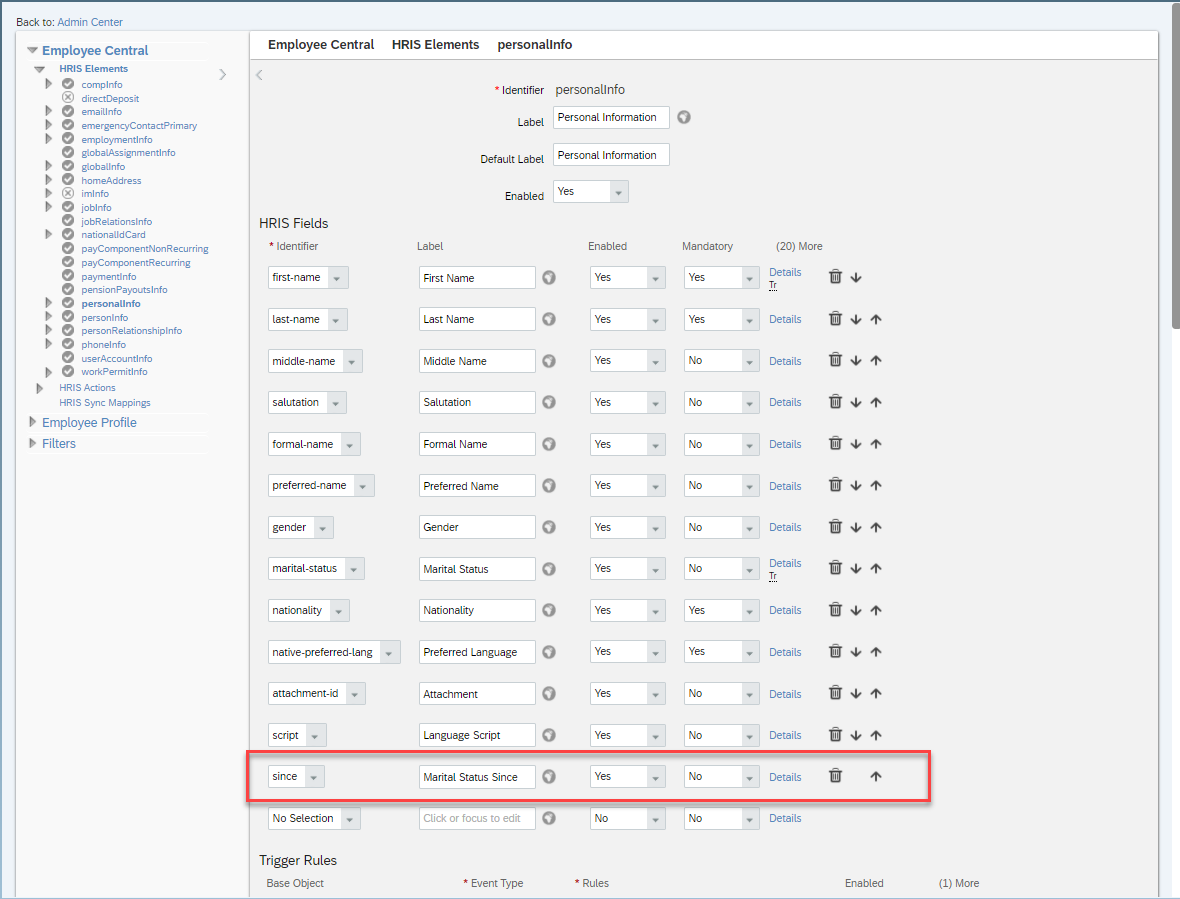Open translations globe for Personal Information label

[683, 117]
